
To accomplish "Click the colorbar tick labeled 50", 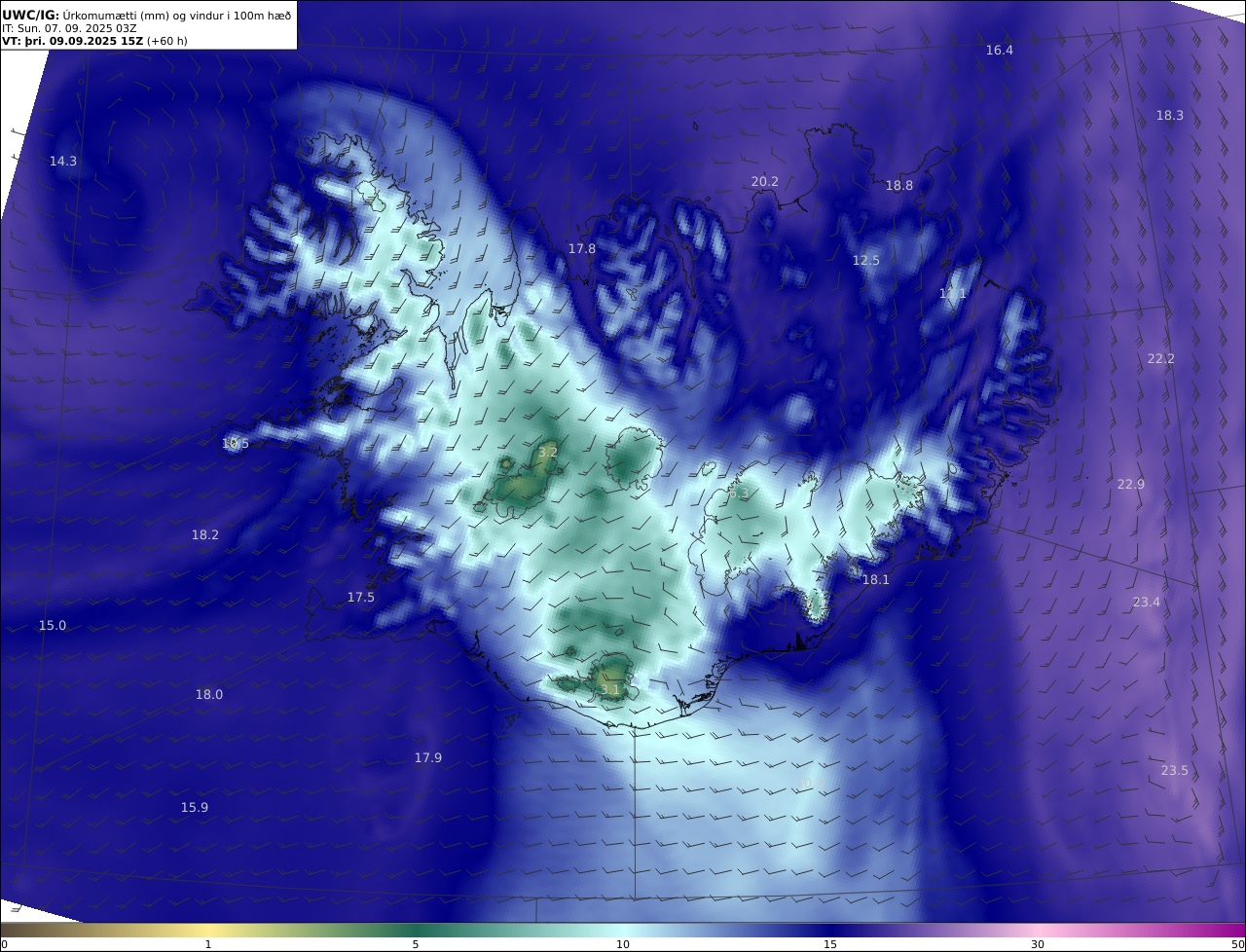I will 1237,944.
